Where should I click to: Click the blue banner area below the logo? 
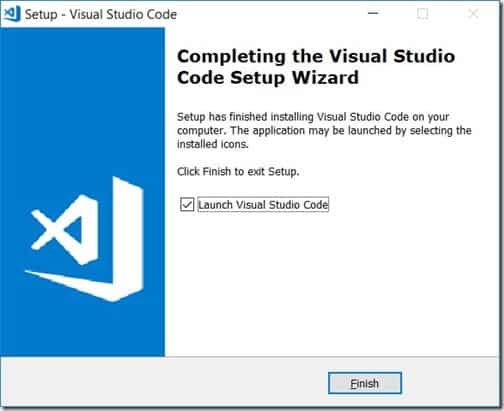[82, 330]
